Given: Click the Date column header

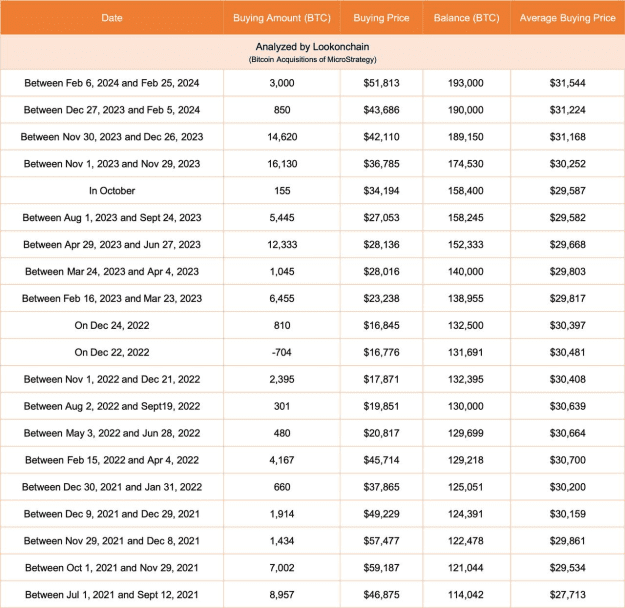Looking at the screenshot, I should [x=112, y=18].
